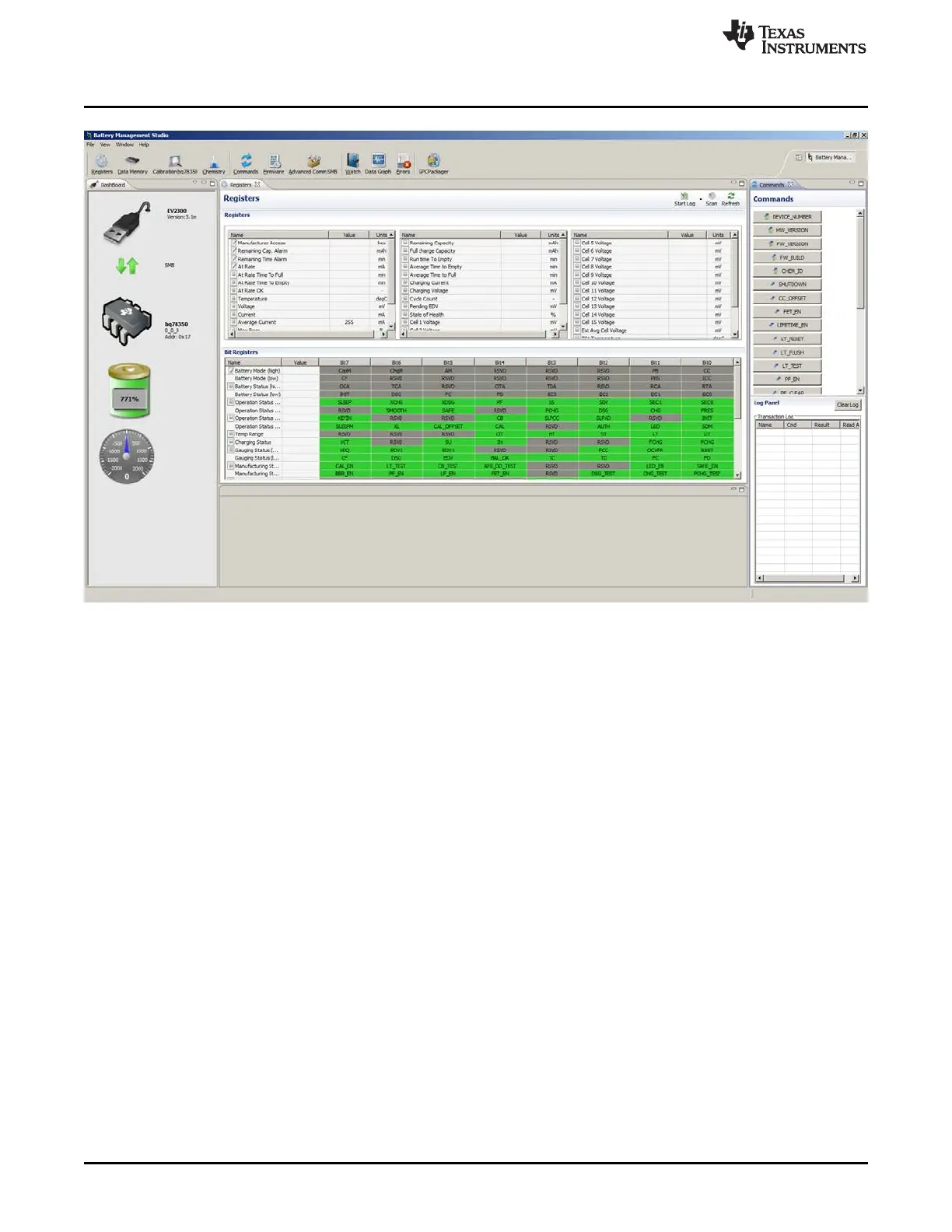
Task: Toggle checkbox for Cell 7 Voltage
Action: pyautogui.click(x=577, y=259)
